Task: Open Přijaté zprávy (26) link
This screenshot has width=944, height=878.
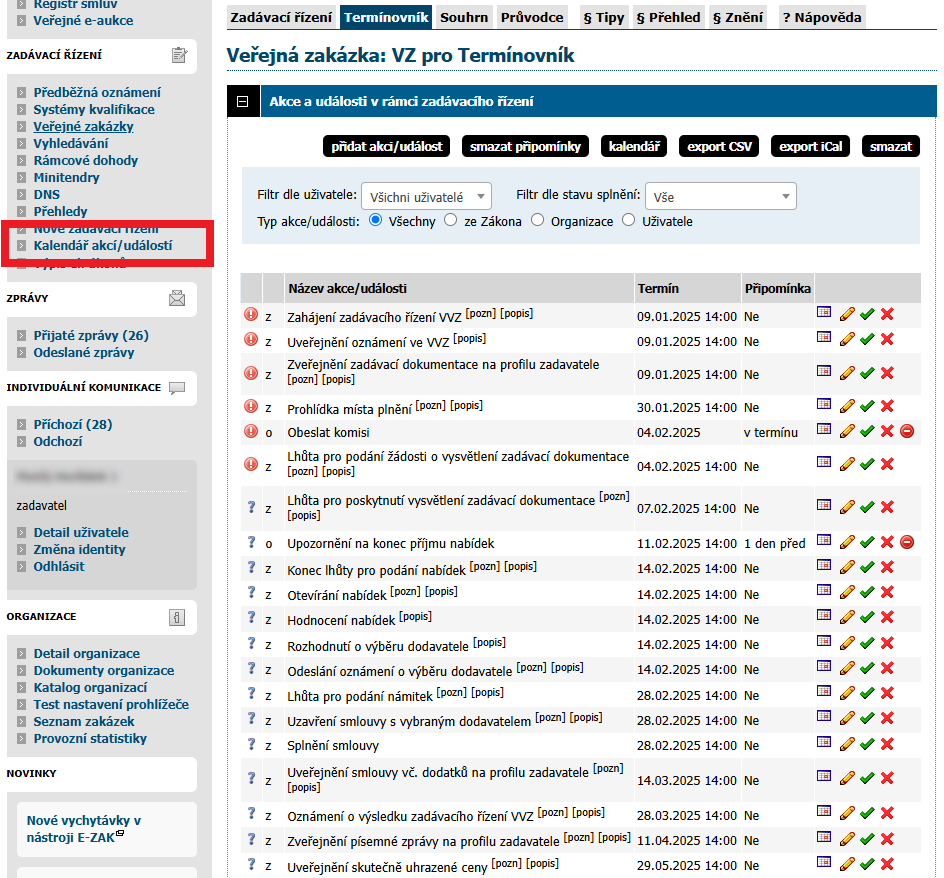Action: pyautogui.click(x=91, y=335)
